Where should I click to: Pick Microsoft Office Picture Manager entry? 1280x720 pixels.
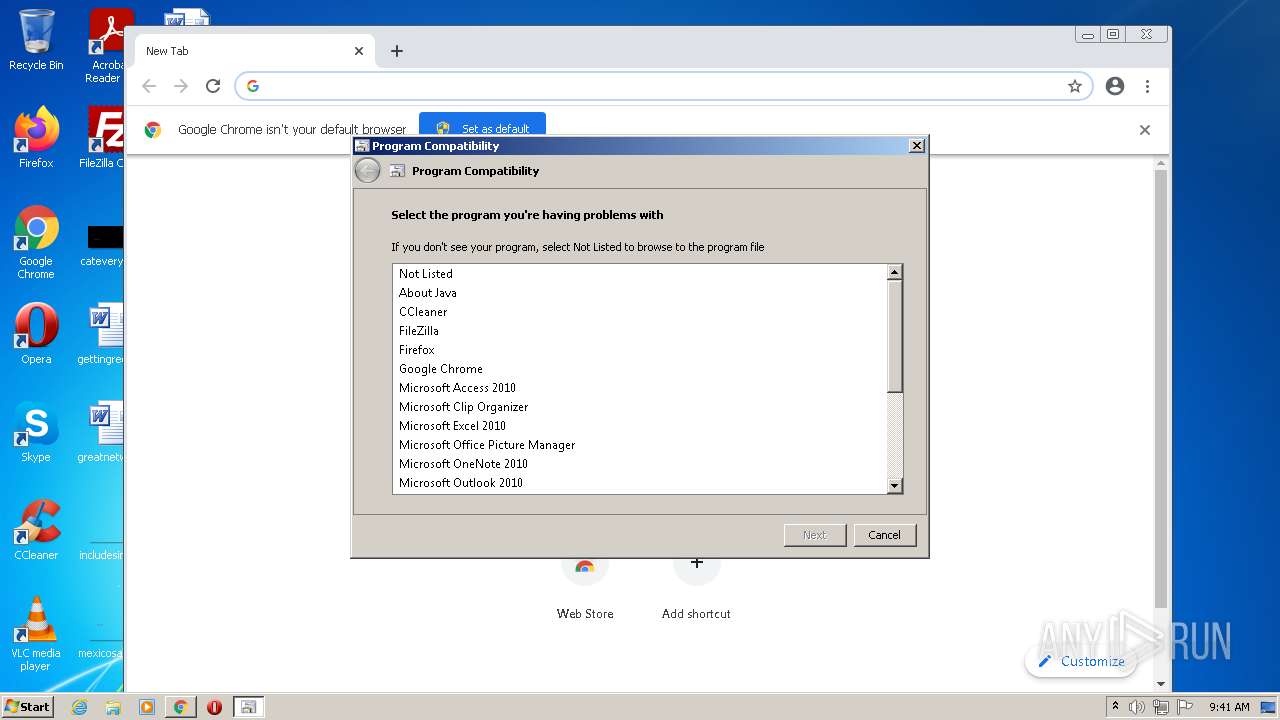click(640, 445)
